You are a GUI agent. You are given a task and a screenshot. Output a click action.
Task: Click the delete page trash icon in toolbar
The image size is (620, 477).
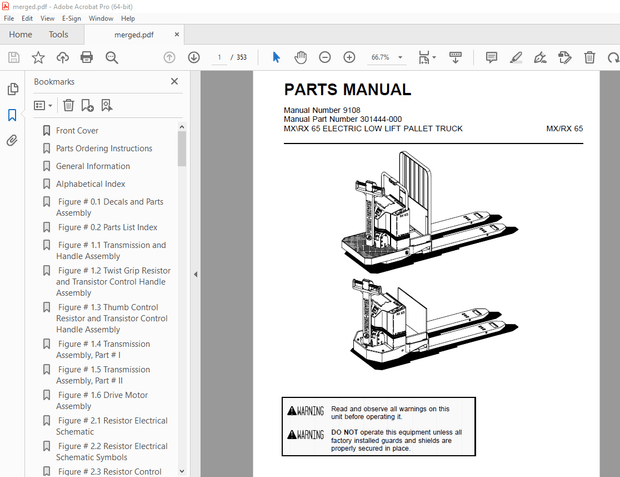[590, 58]
